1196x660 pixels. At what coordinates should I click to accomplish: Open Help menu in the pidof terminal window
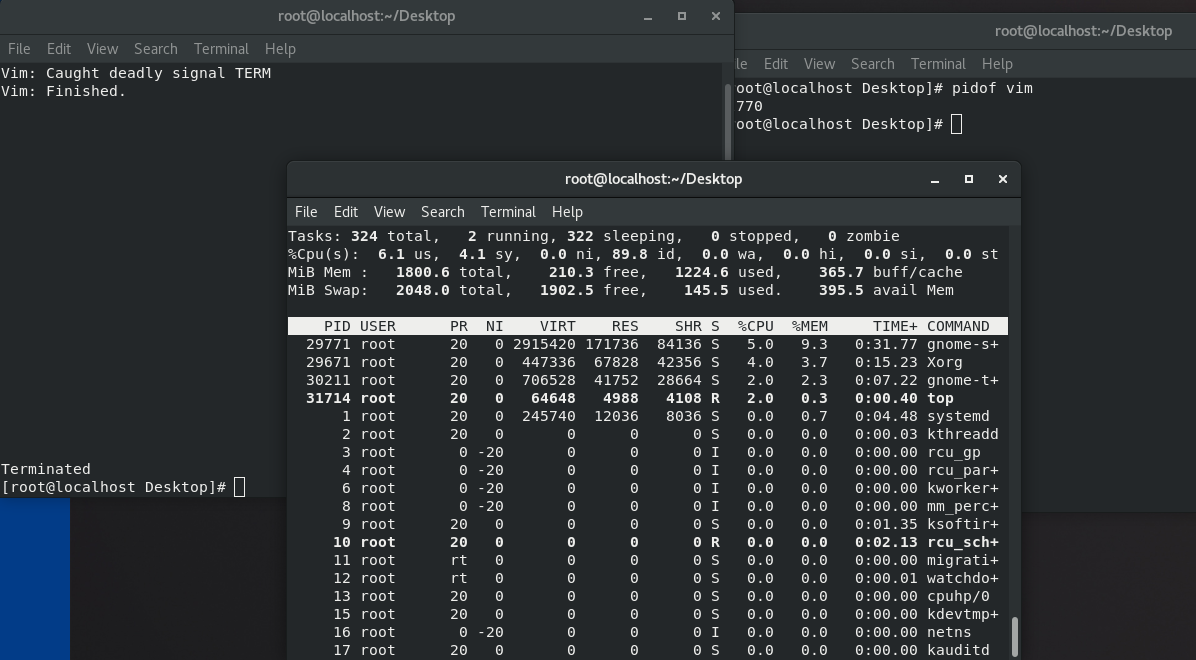tap(997, 64)
